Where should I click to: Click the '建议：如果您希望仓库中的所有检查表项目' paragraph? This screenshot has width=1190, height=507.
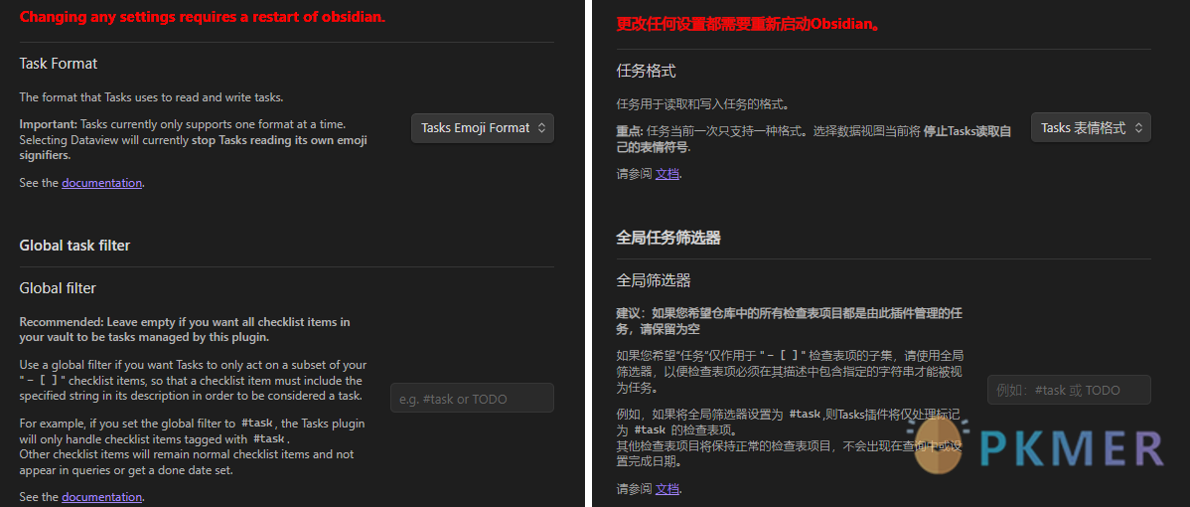click(789, 321)
